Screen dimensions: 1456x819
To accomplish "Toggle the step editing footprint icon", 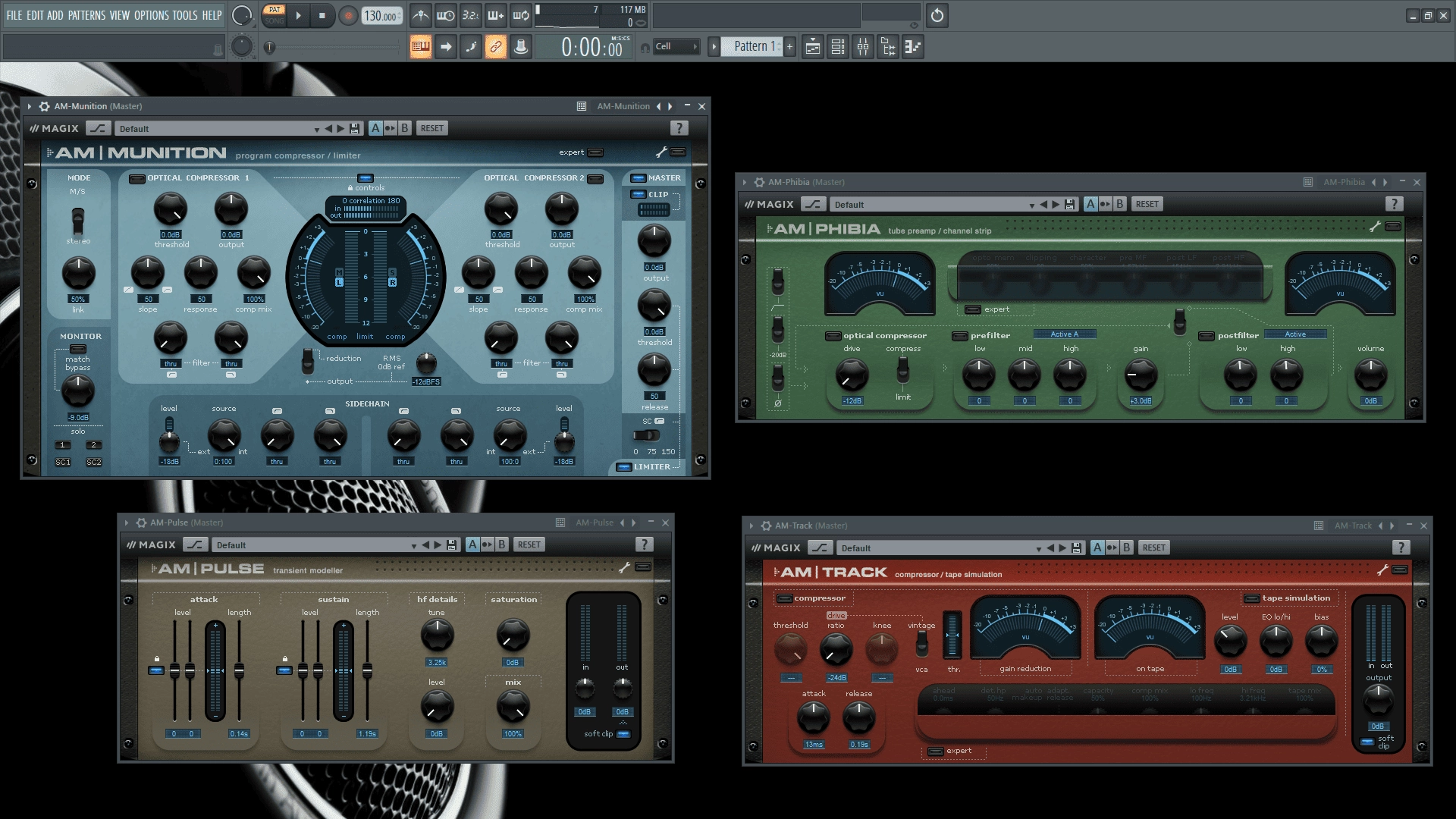I will [x=471, y=47].
